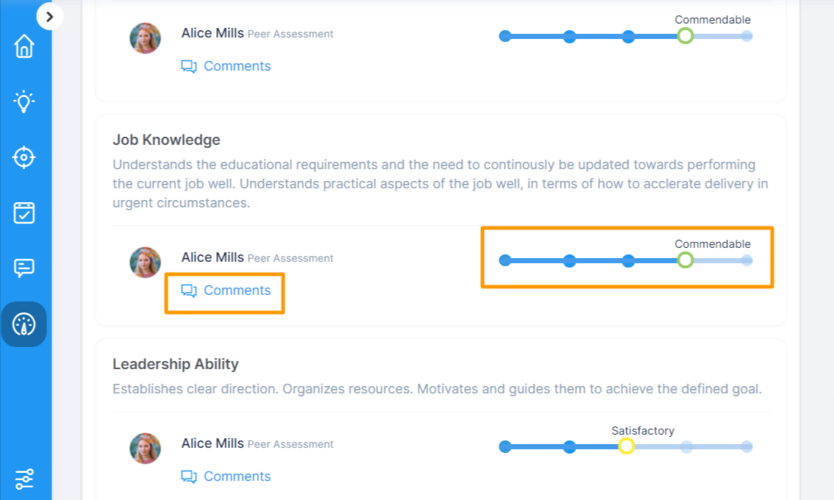
Task: Select the calendar check sidebar icon
Action: [x=24, y=213]
